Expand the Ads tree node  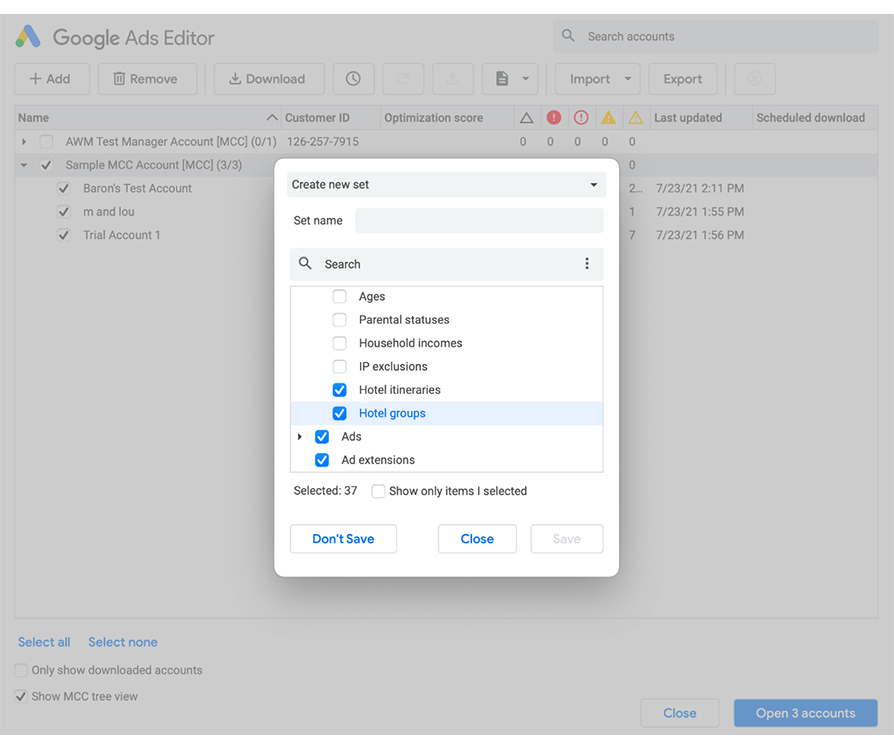click(300, 437)
